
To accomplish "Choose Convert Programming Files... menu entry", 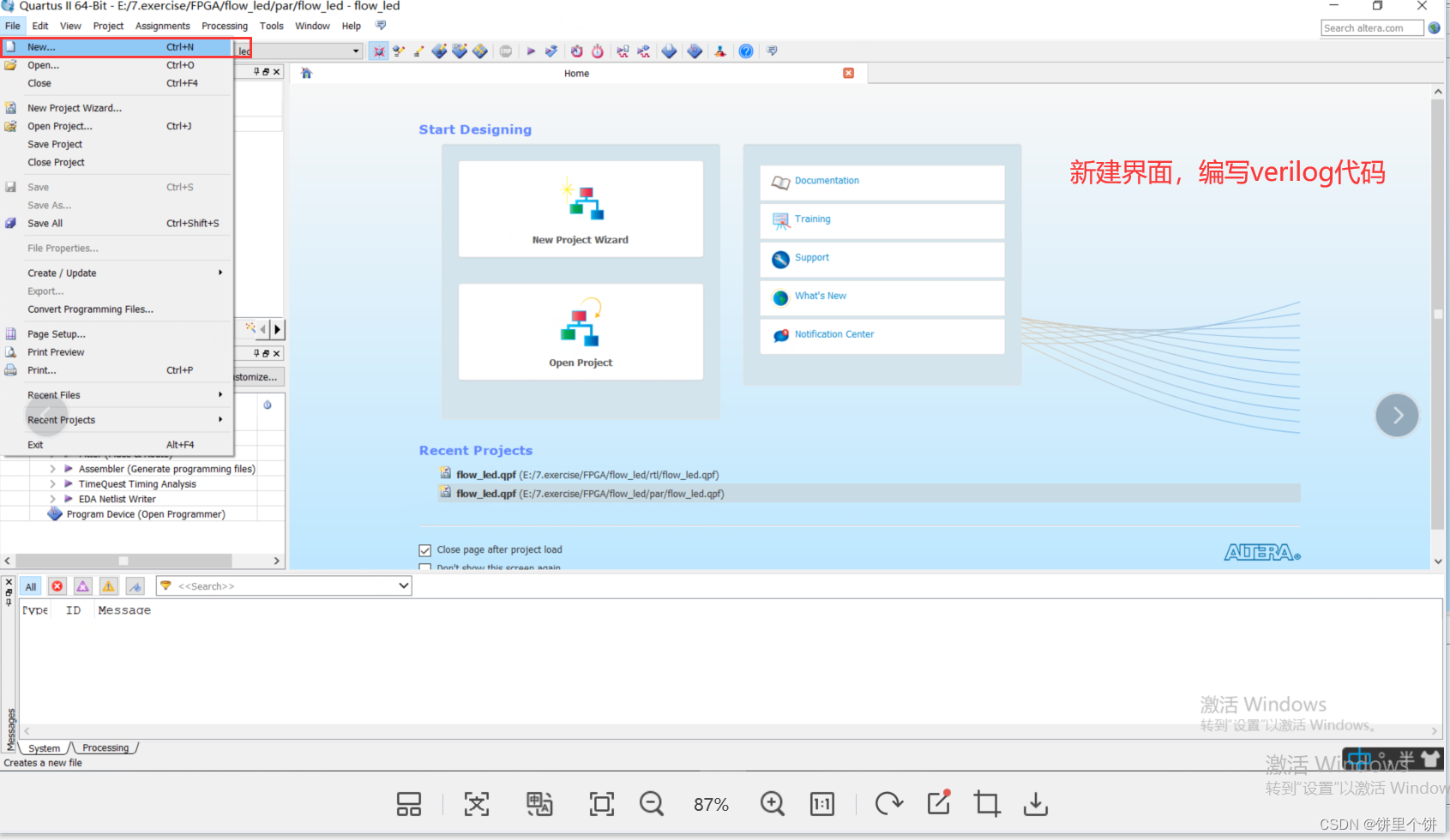I will (x=117, y=309).
